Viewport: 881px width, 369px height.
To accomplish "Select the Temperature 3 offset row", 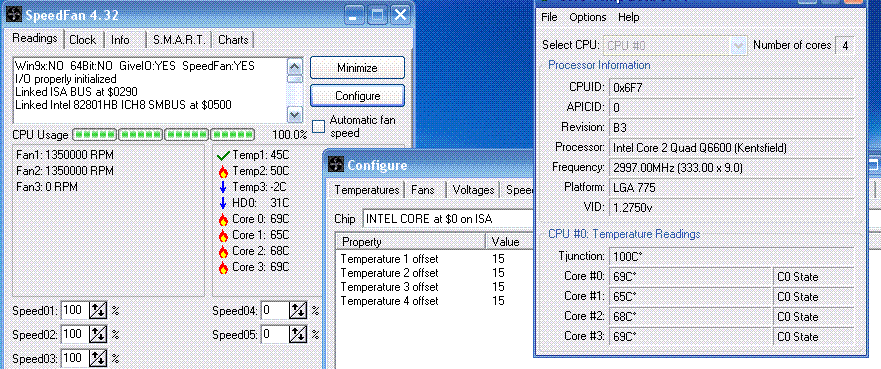I will [434, 287].
